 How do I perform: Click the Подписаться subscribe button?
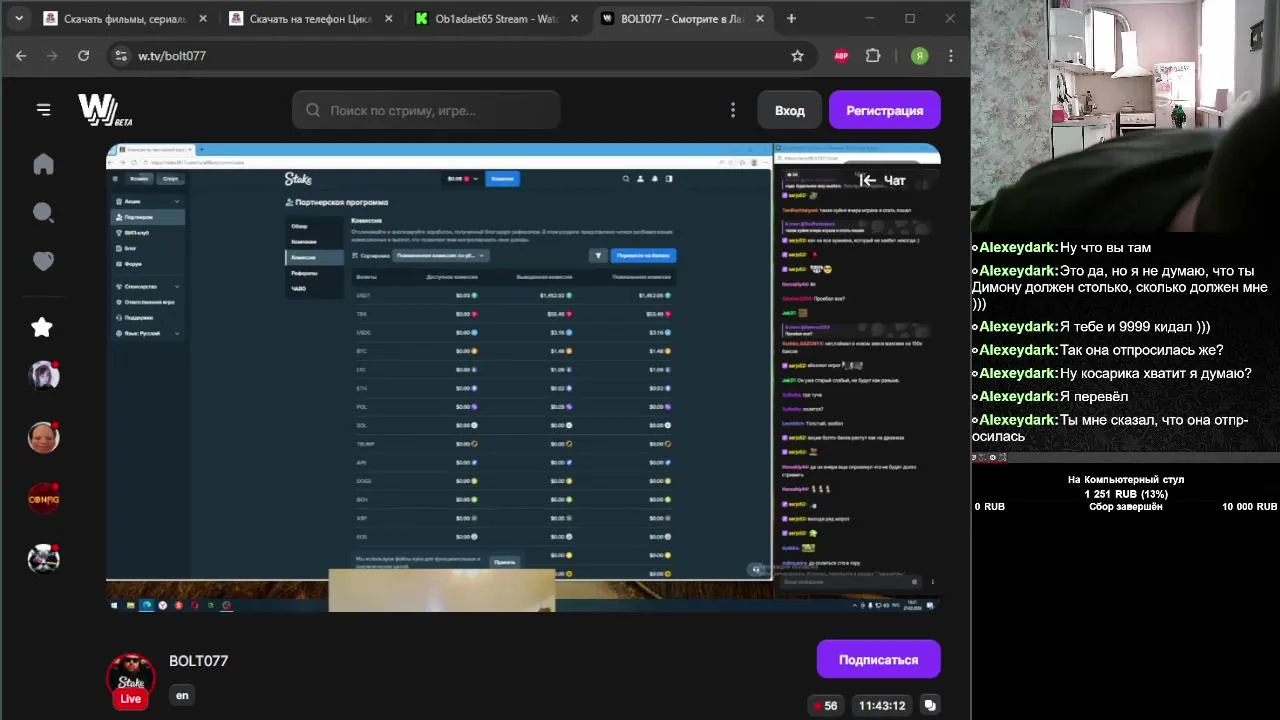pos(878,660)
